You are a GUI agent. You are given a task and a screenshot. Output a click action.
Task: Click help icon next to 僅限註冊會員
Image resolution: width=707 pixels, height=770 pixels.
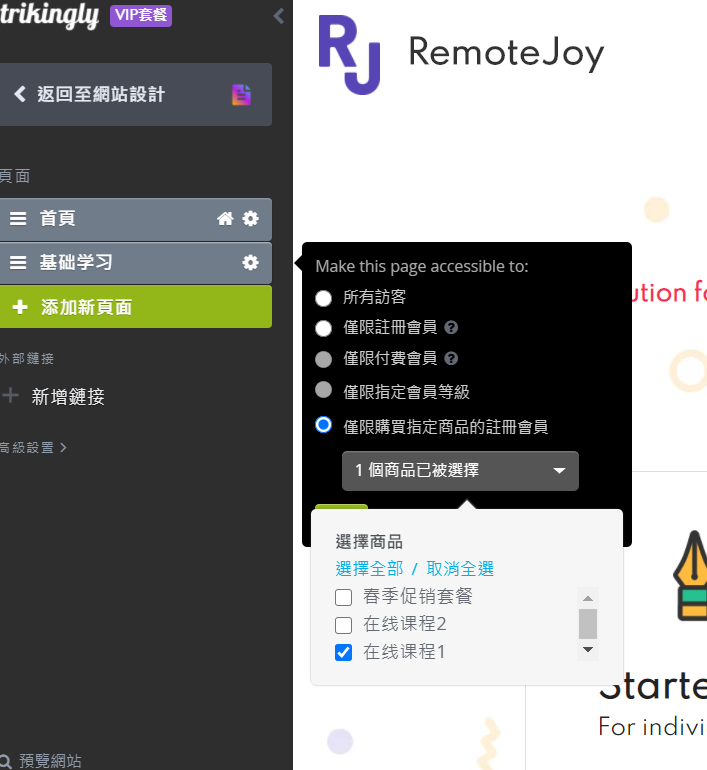click(x=451, y=328)
